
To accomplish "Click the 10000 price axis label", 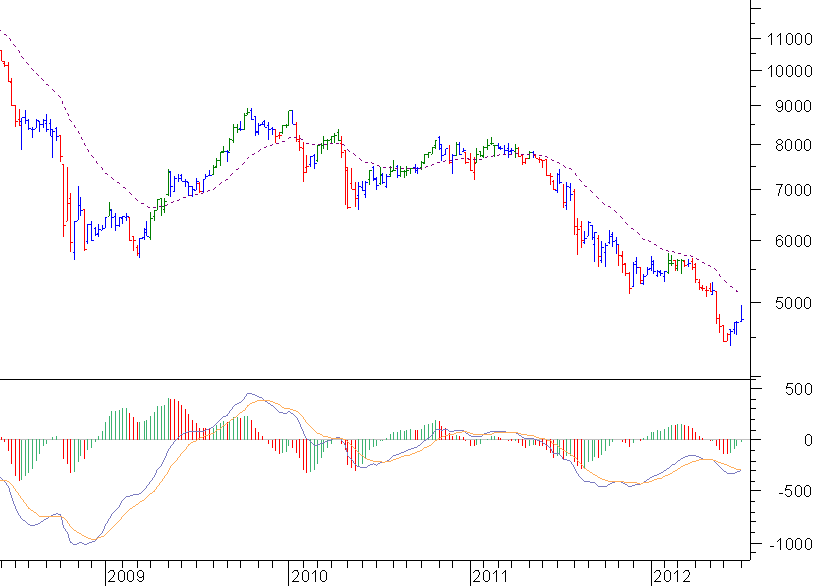I will point(789,71).
